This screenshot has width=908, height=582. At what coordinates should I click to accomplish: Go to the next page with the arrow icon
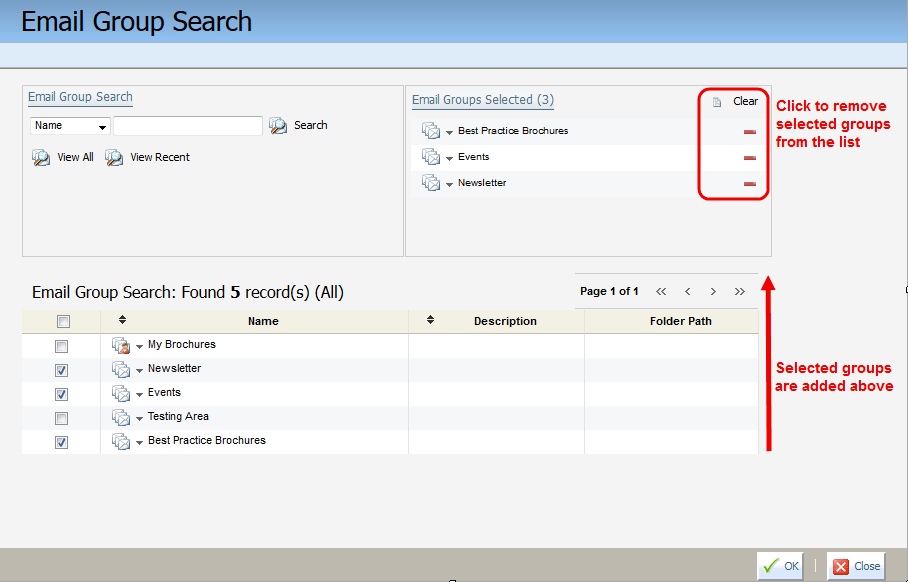point(713,291)
